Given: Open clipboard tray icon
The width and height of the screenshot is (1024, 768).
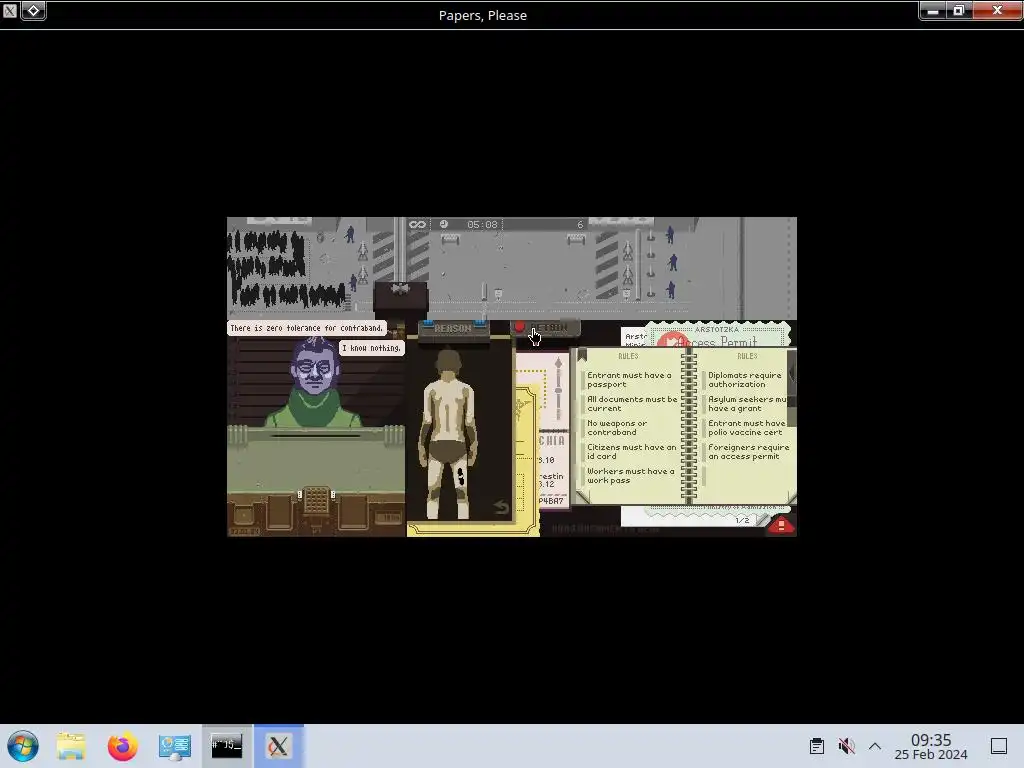Looking at the screenshot, I should [x=816, y=746].
